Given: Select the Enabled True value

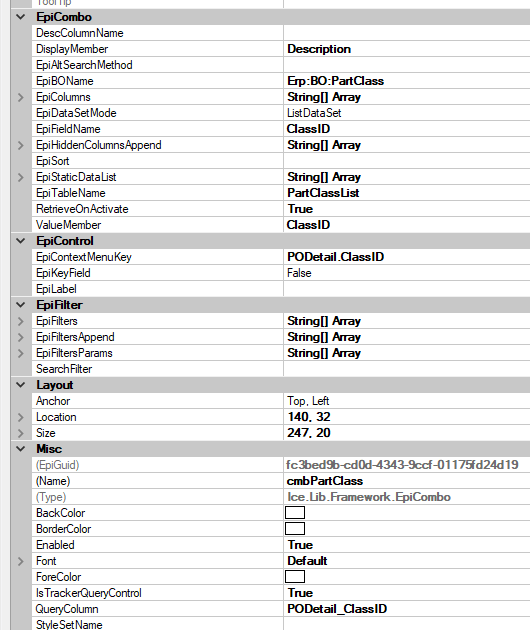Looking at the screenshot, I should (407, 545).
